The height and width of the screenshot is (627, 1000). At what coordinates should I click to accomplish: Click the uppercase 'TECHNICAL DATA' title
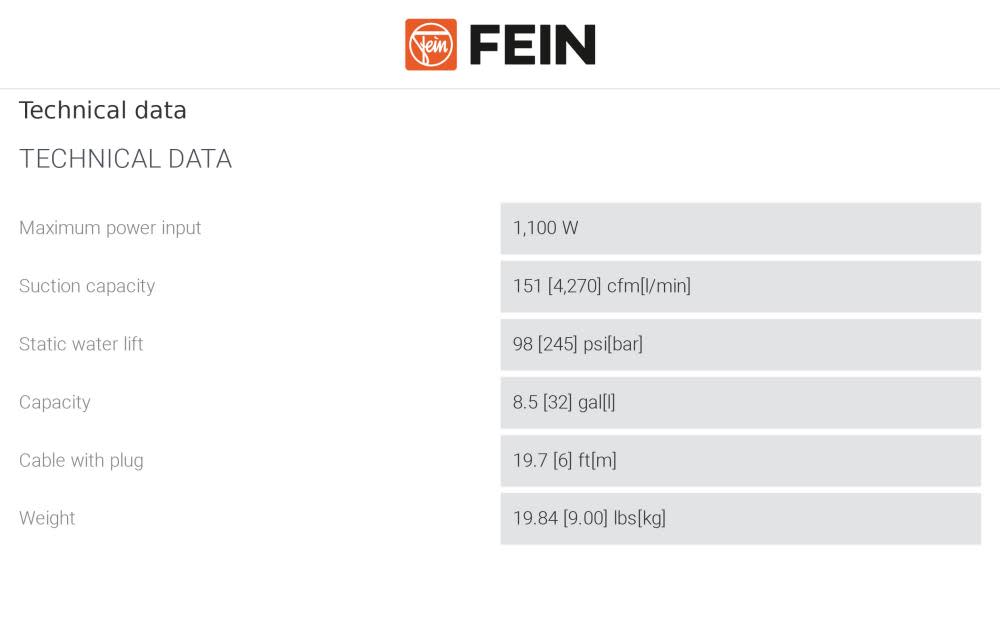tap(125, 159)
